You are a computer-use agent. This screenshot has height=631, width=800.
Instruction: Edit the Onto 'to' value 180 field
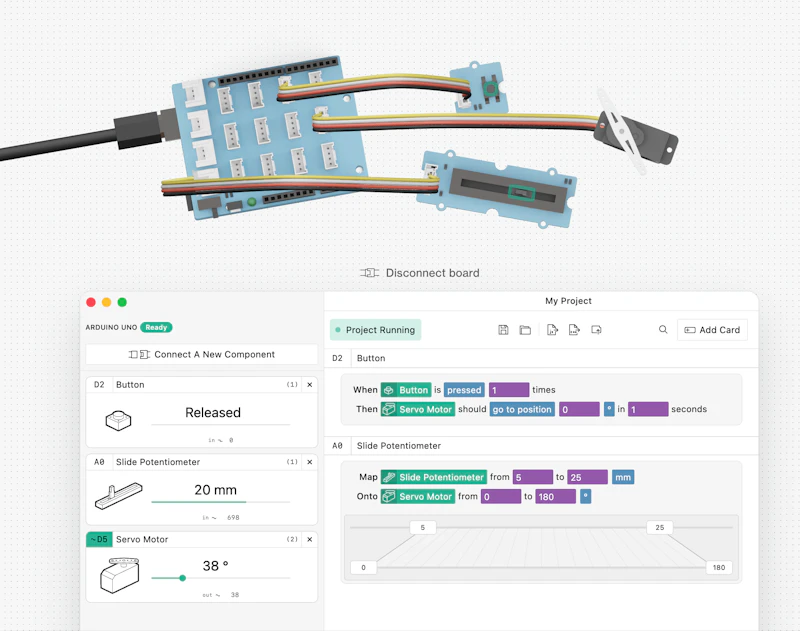pos(556,496)
